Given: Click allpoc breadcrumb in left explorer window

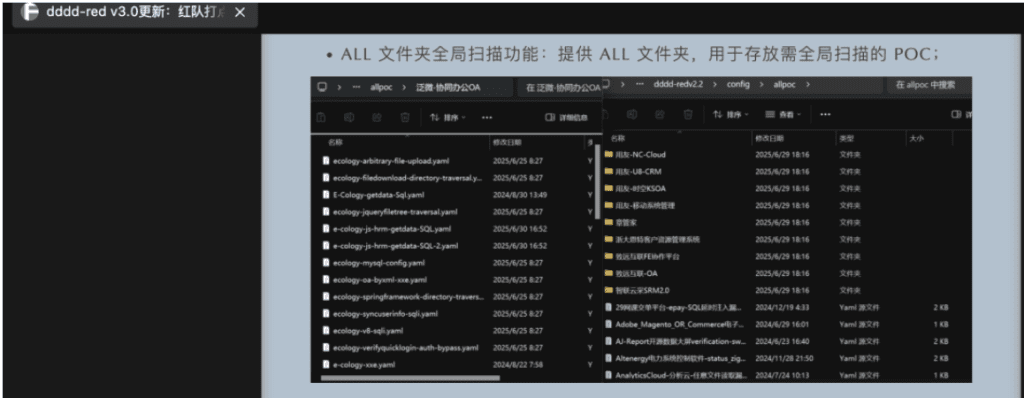Looking at the screenshot, I should tap(381, 88).
